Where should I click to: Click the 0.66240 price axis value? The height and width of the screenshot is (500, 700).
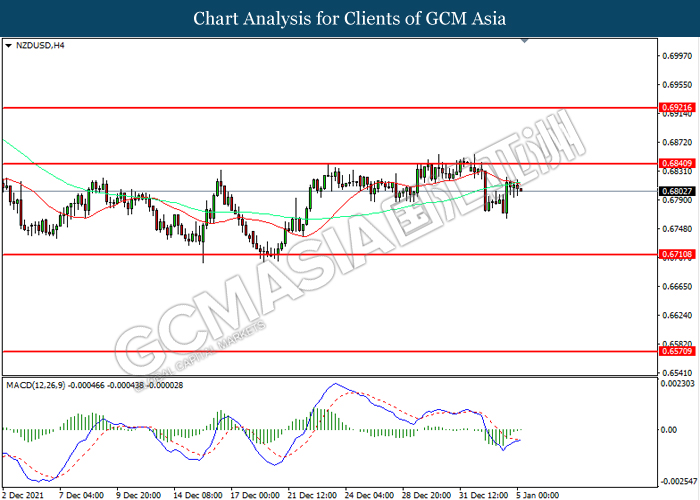click(x=677, y=315)
